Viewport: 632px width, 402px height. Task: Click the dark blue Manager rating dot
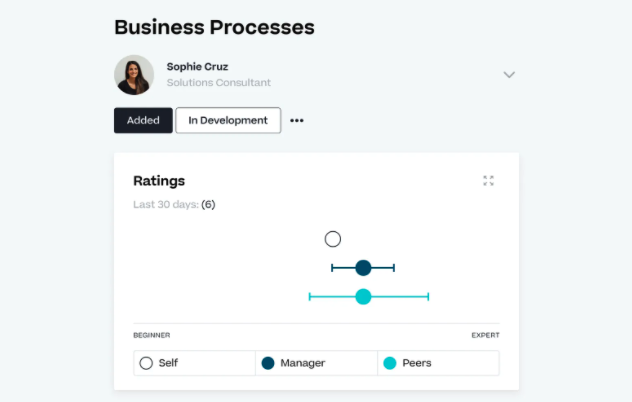coord(363,268)
